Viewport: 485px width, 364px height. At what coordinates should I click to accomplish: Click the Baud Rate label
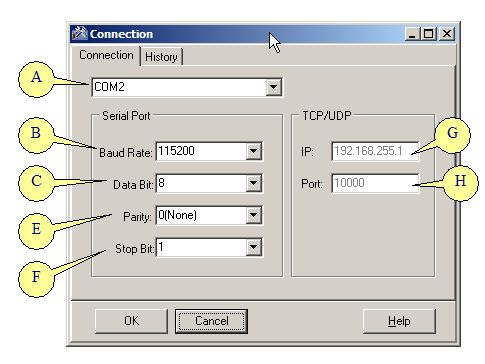pos(126,153)
